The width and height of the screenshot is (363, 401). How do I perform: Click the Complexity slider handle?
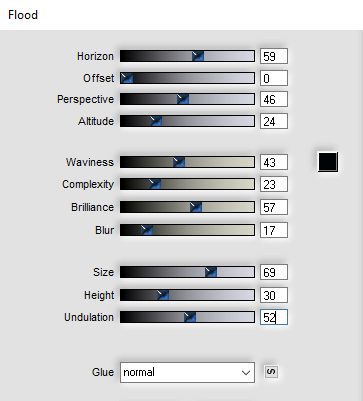click(155, 184)
